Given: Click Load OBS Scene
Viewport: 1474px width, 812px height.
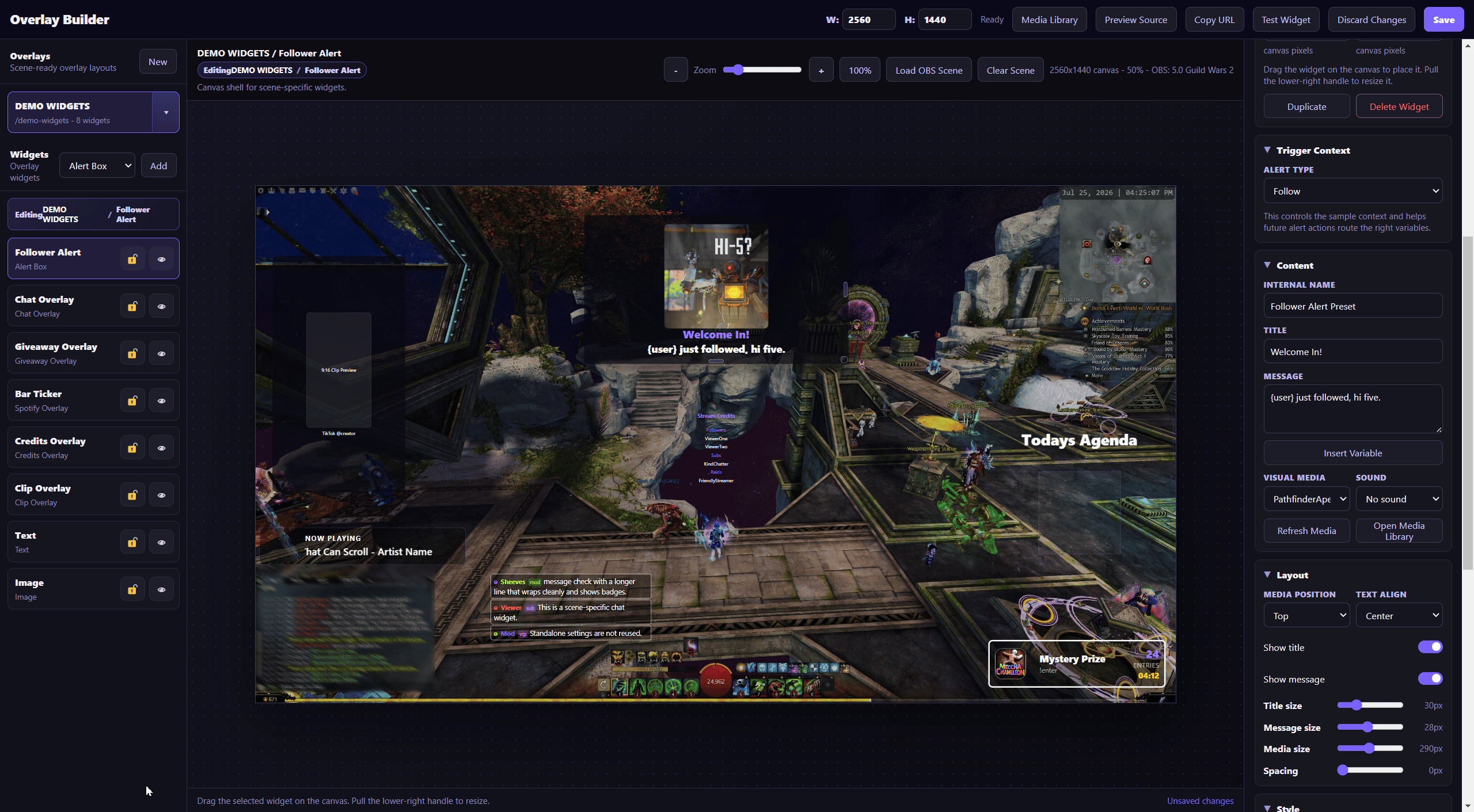Looking at the screenshot, I should point(929,70).
